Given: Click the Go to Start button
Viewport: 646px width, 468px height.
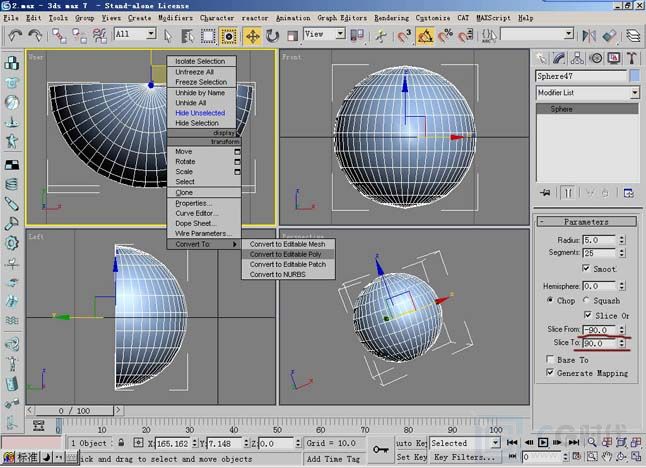Looking at the screenshot, I should pos(512,442).
